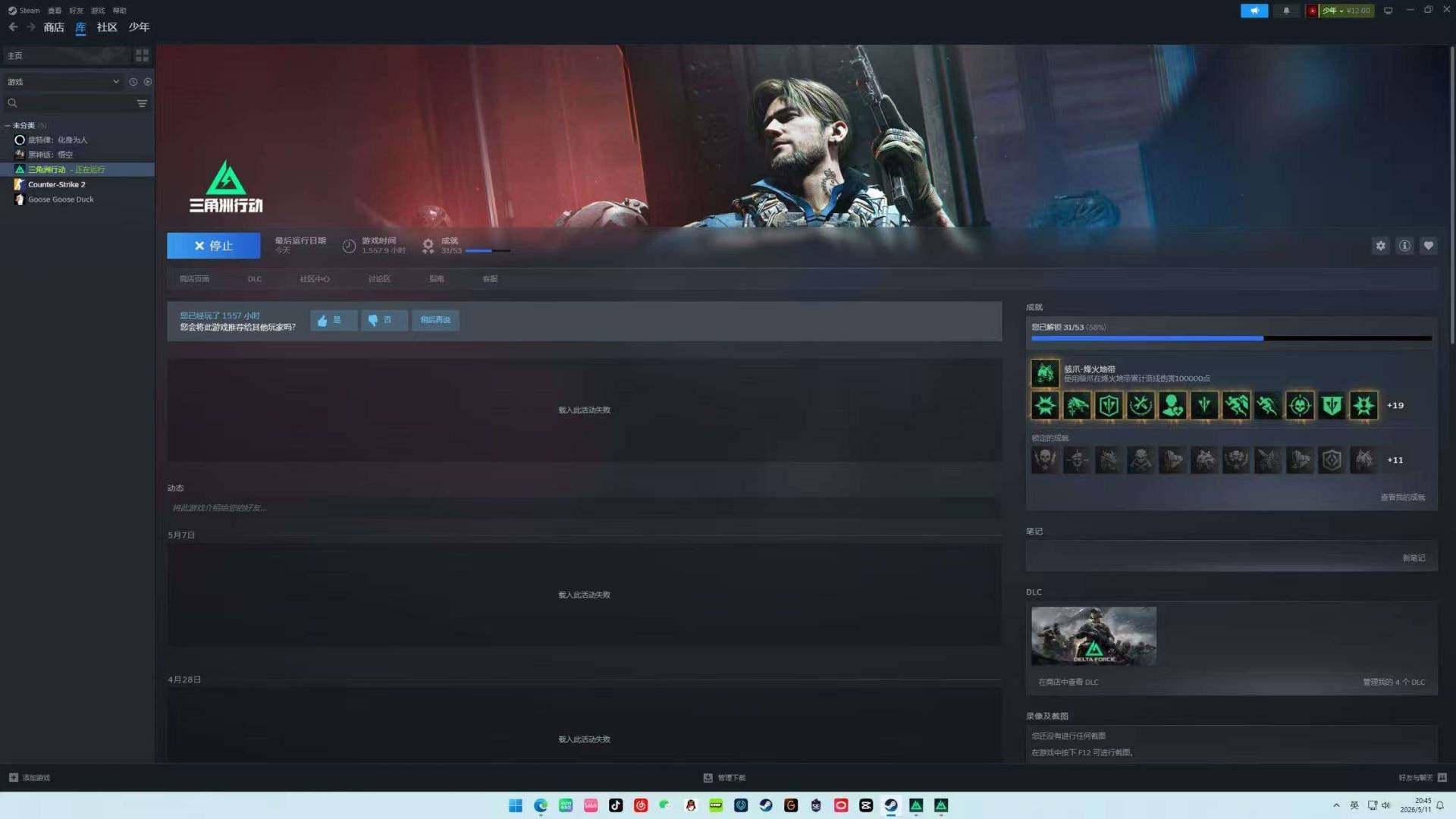
Task: Show +19 more unlocked achievements
Action: [1395, 406]
